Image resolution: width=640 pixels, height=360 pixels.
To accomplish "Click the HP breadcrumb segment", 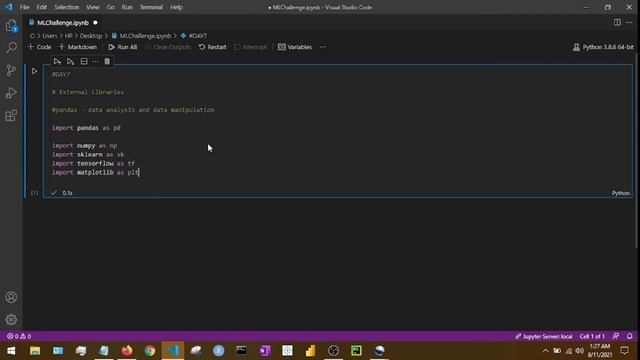I will pos(69,36).
